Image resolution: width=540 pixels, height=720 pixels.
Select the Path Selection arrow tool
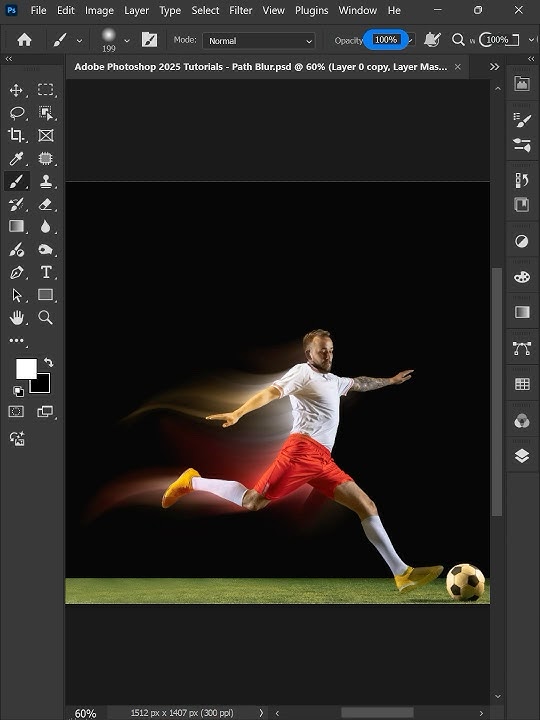(x=17, y=295)
